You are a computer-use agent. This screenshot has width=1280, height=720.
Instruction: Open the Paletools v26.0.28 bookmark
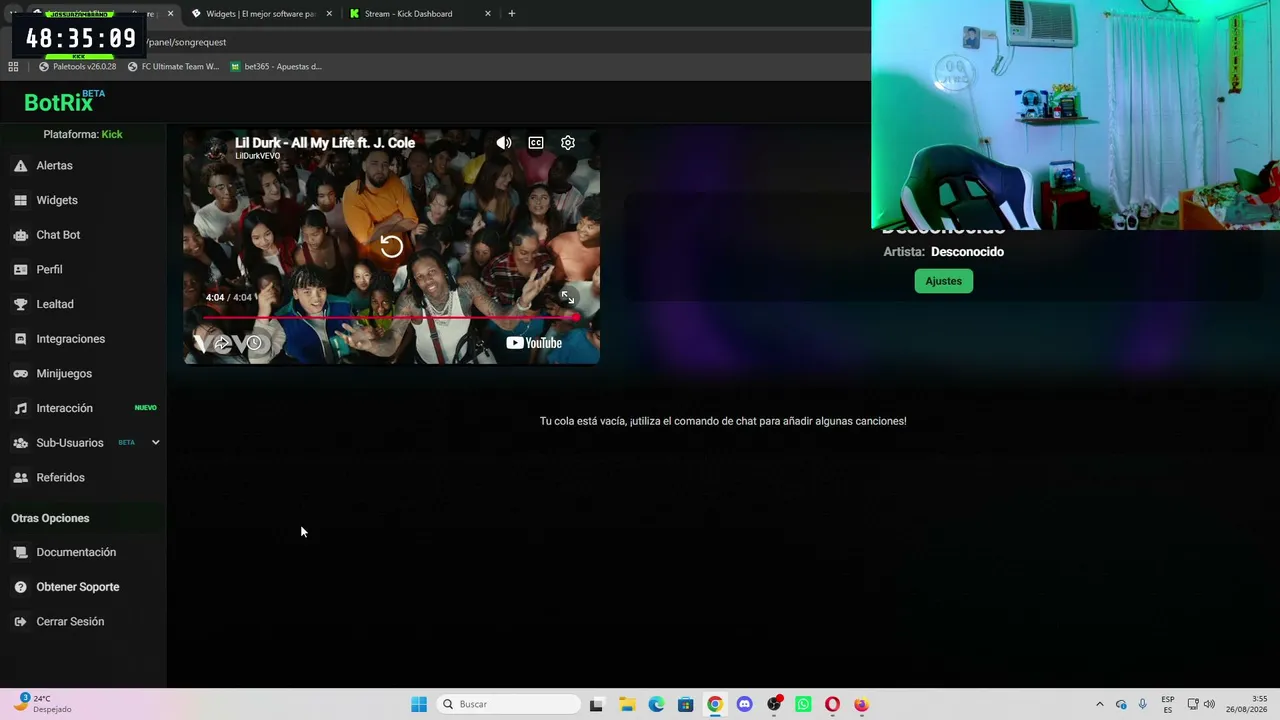pos(78,67)
